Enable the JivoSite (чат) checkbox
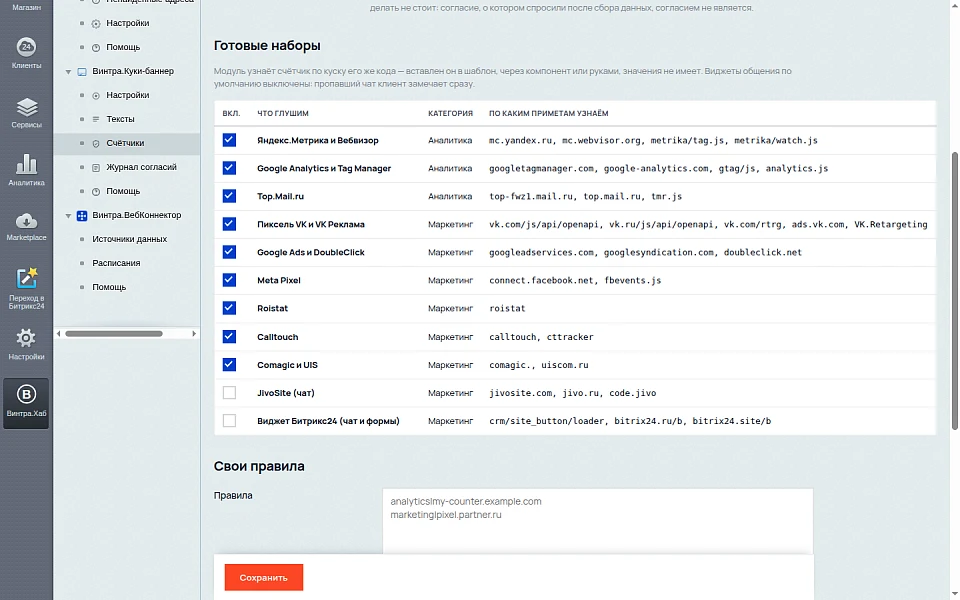Screen dimensions: 960x600 229,392
